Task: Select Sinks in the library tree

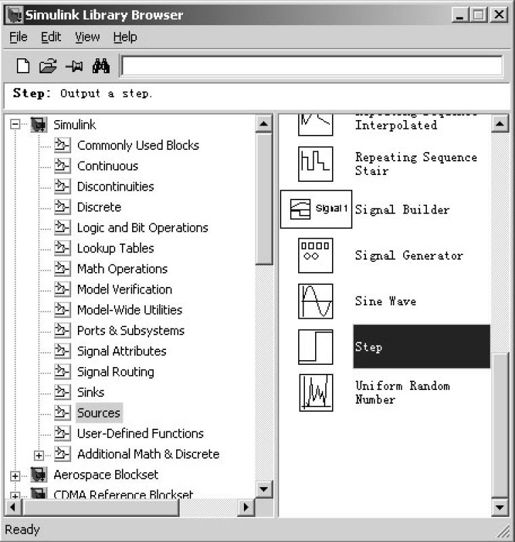Action: 91,392
